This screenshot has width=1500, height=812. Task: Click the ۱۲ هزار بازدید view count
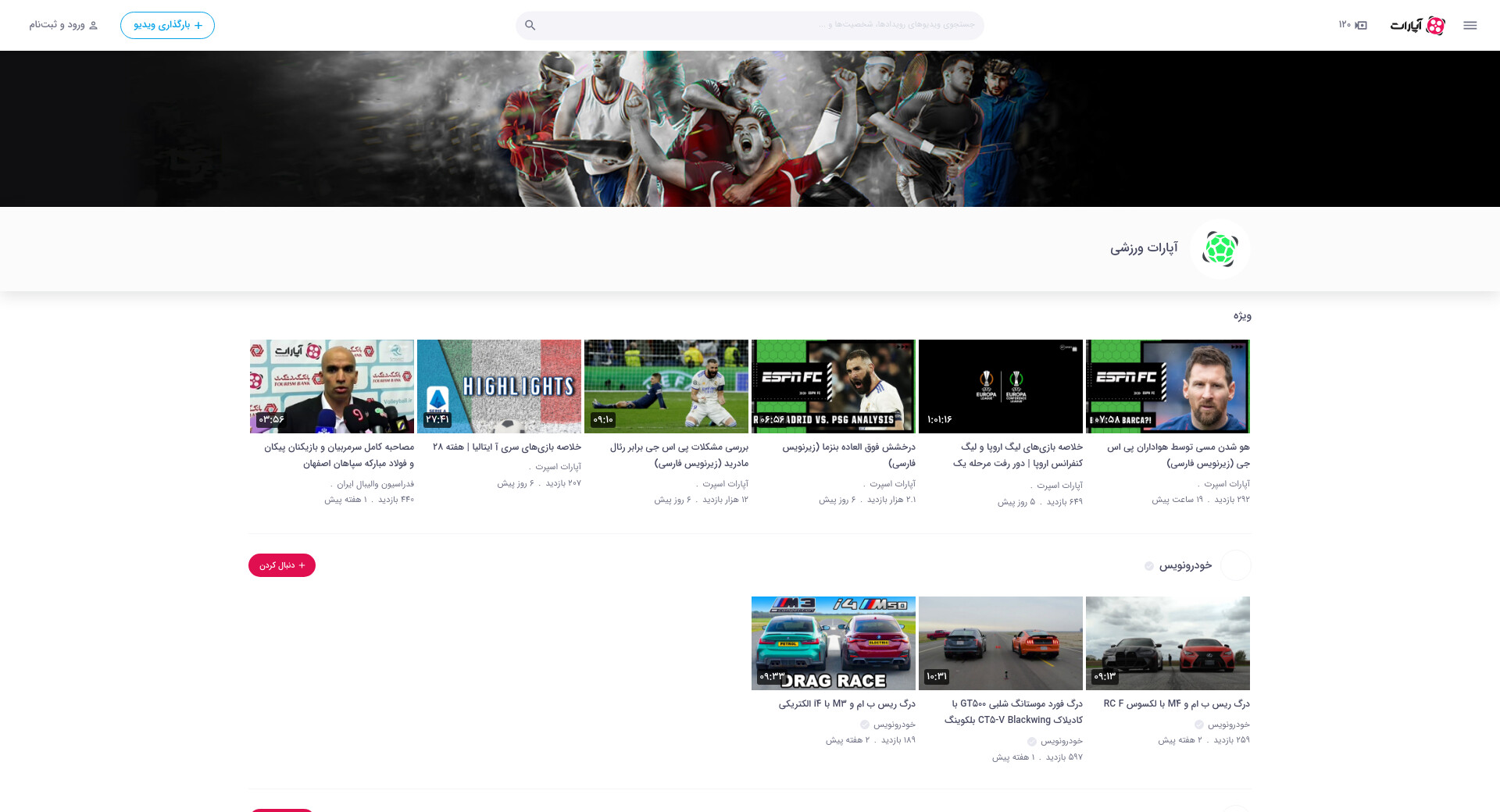click(725, 500)
